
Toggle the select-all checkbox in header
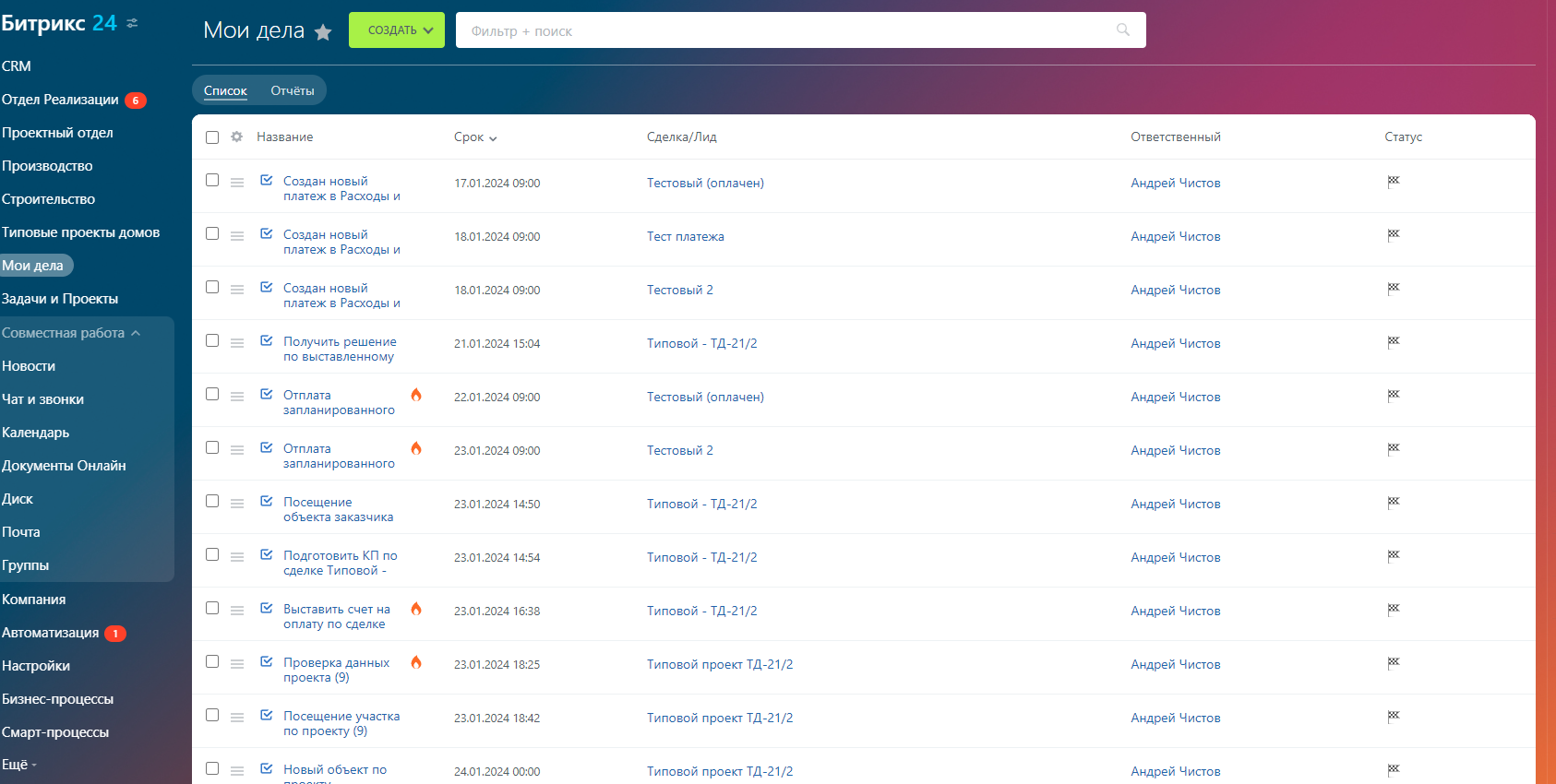pos(212,137)
